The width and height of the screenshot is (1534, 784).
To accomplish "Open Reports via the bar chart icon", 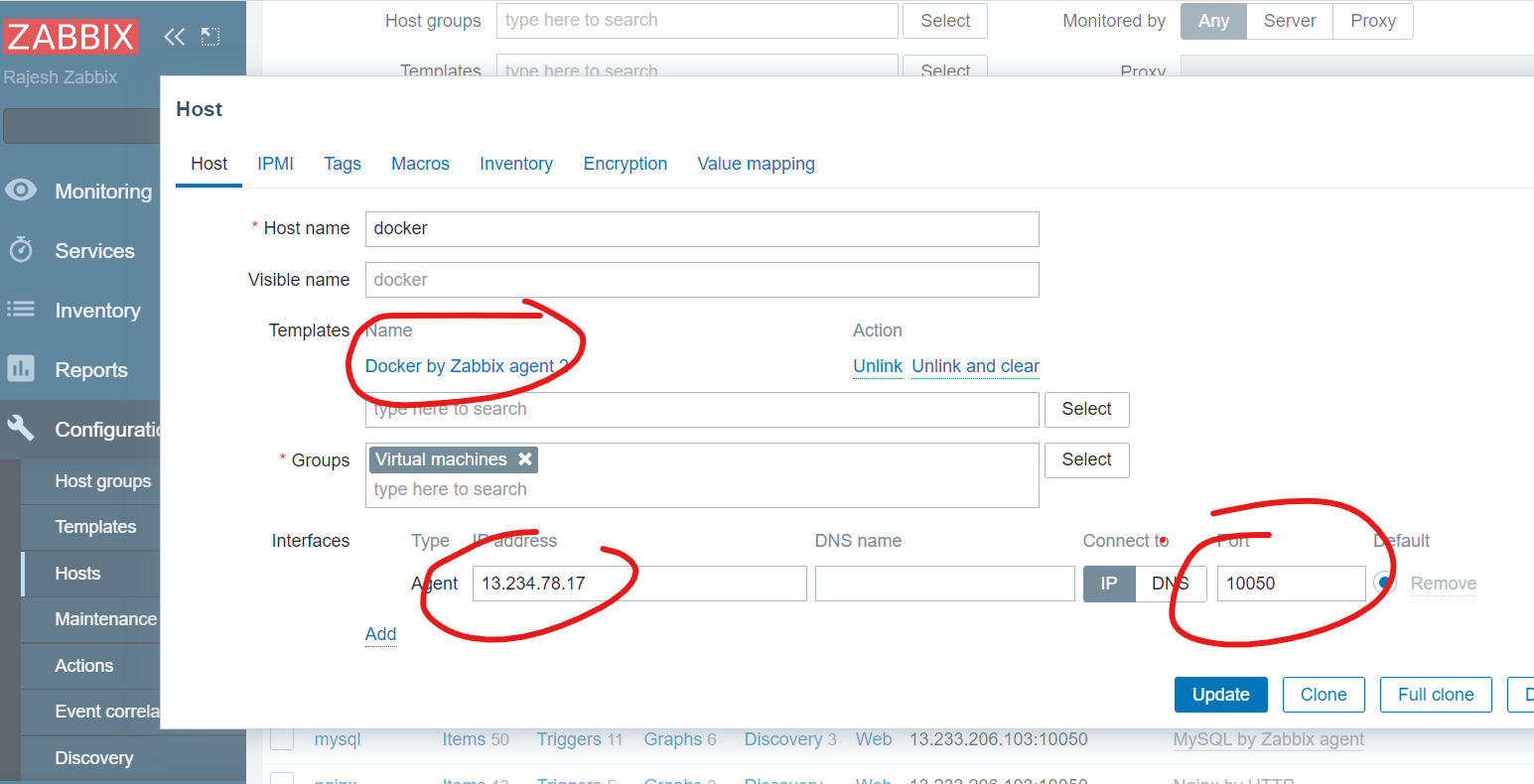I will point(21,369).
